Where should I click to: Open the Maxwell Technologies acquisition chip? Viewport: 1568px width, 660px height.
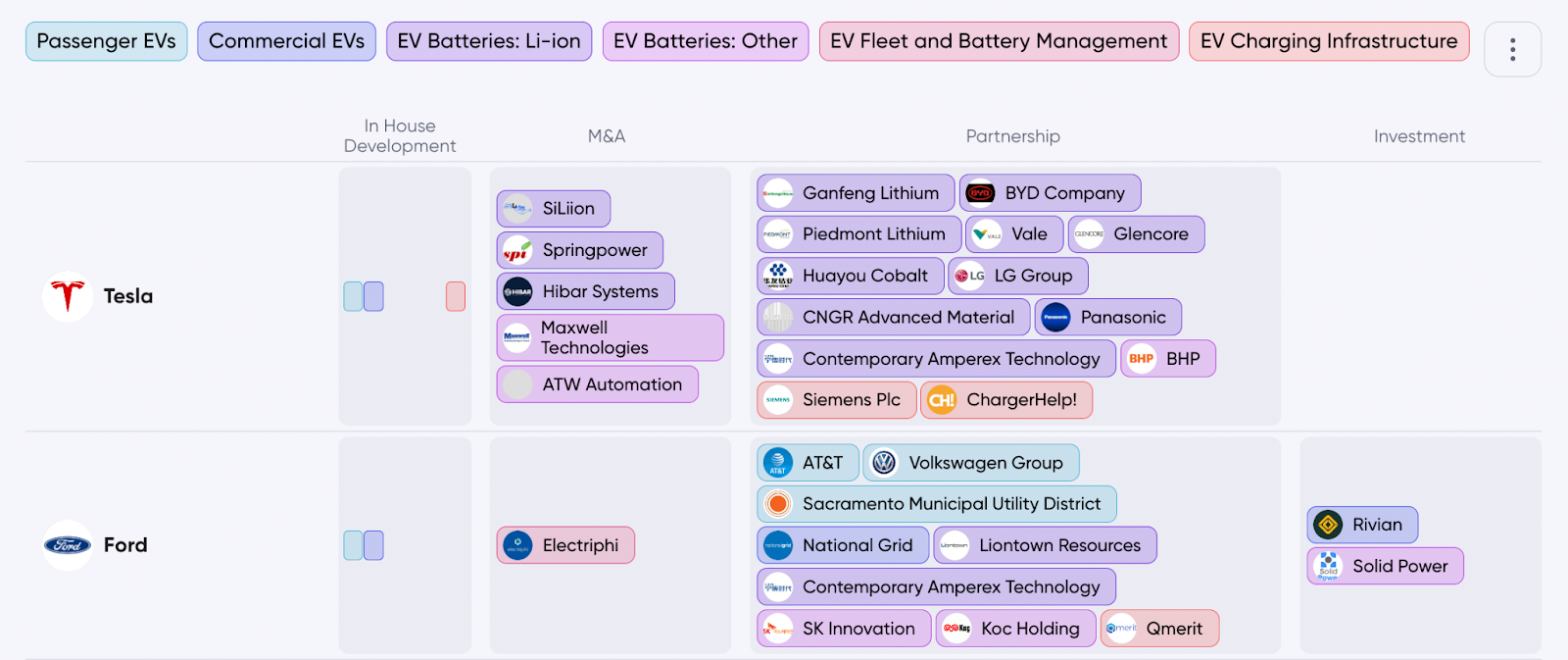(x=610, y=337)
